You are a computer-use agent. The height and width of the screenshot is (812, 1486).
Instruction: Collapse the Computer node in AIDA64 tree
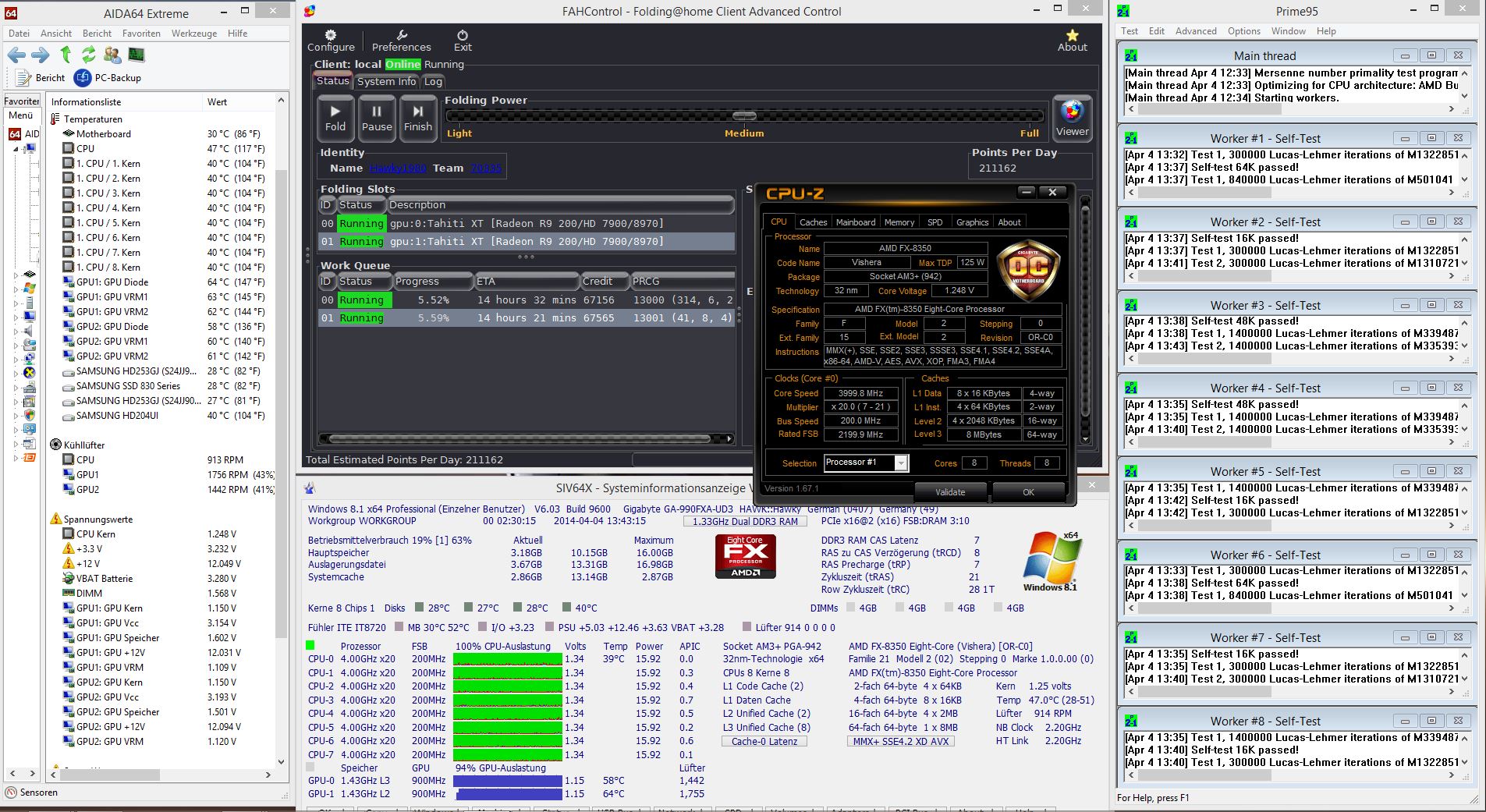(x=15, y=148)
